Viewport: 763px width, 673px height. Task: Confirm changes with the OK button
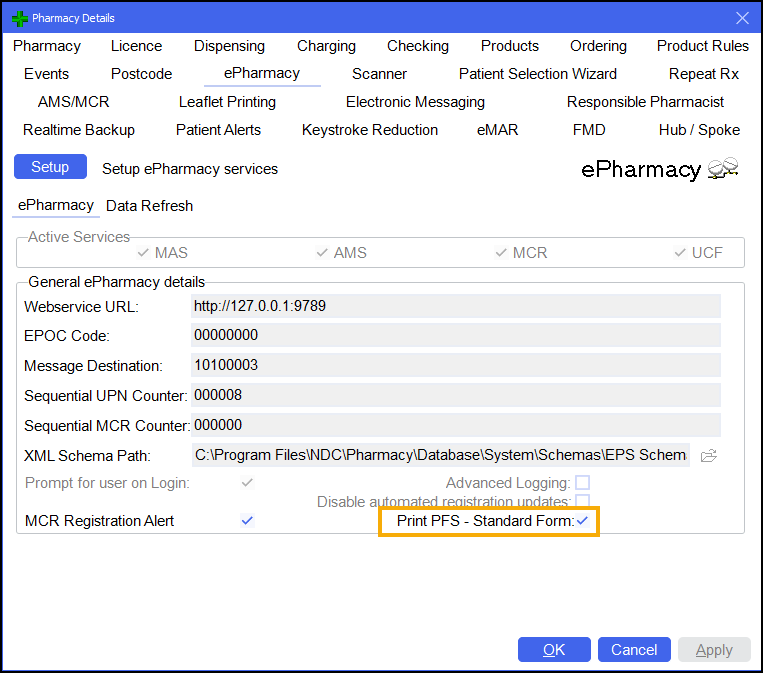pos(554,650)
